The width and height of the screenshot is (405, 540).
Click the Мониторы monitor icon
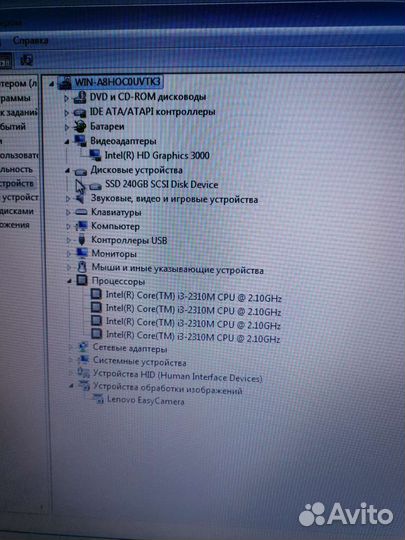(x=82, y=253)
